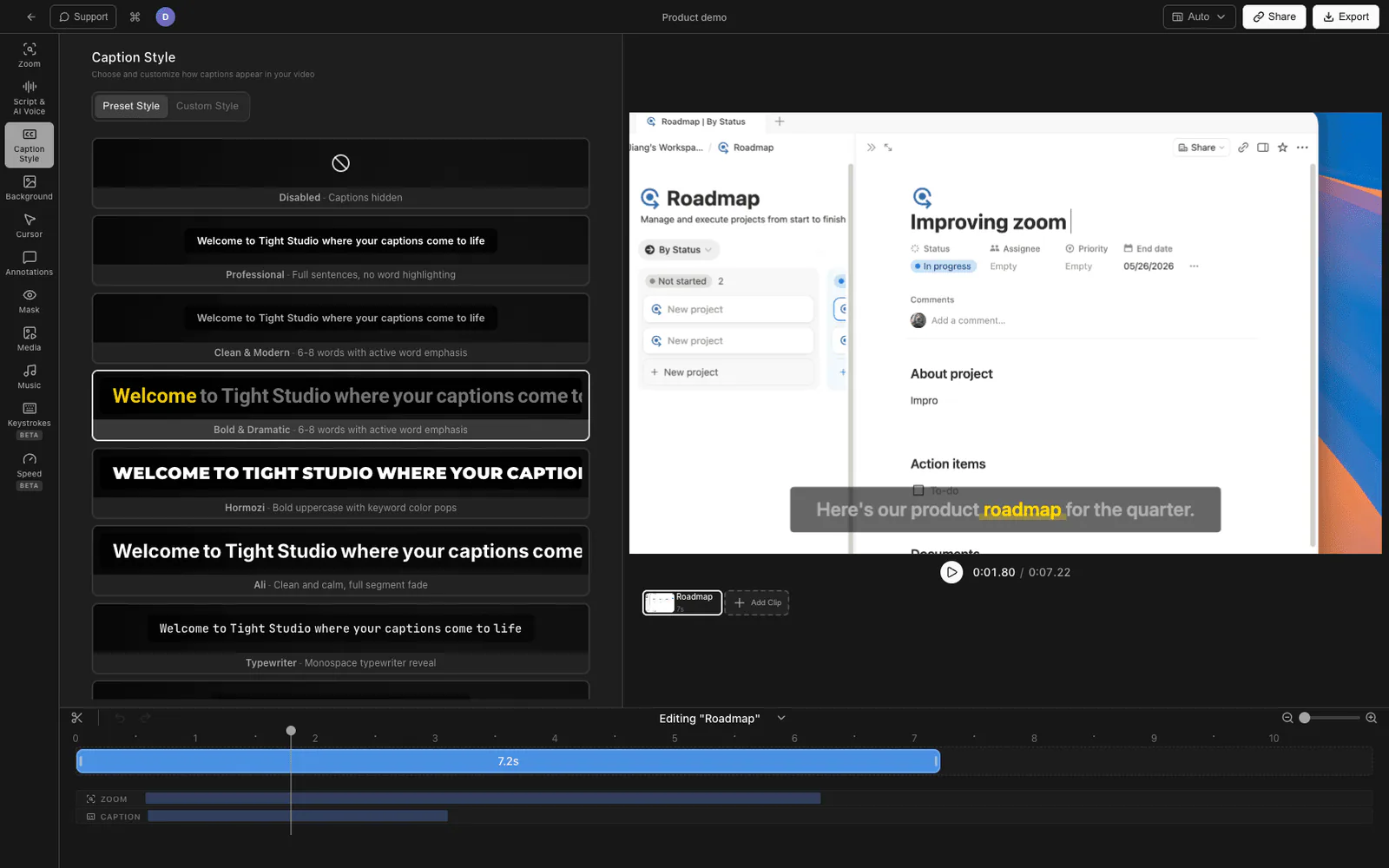Click In progress status badge in preview

click(x=944, y=266)
